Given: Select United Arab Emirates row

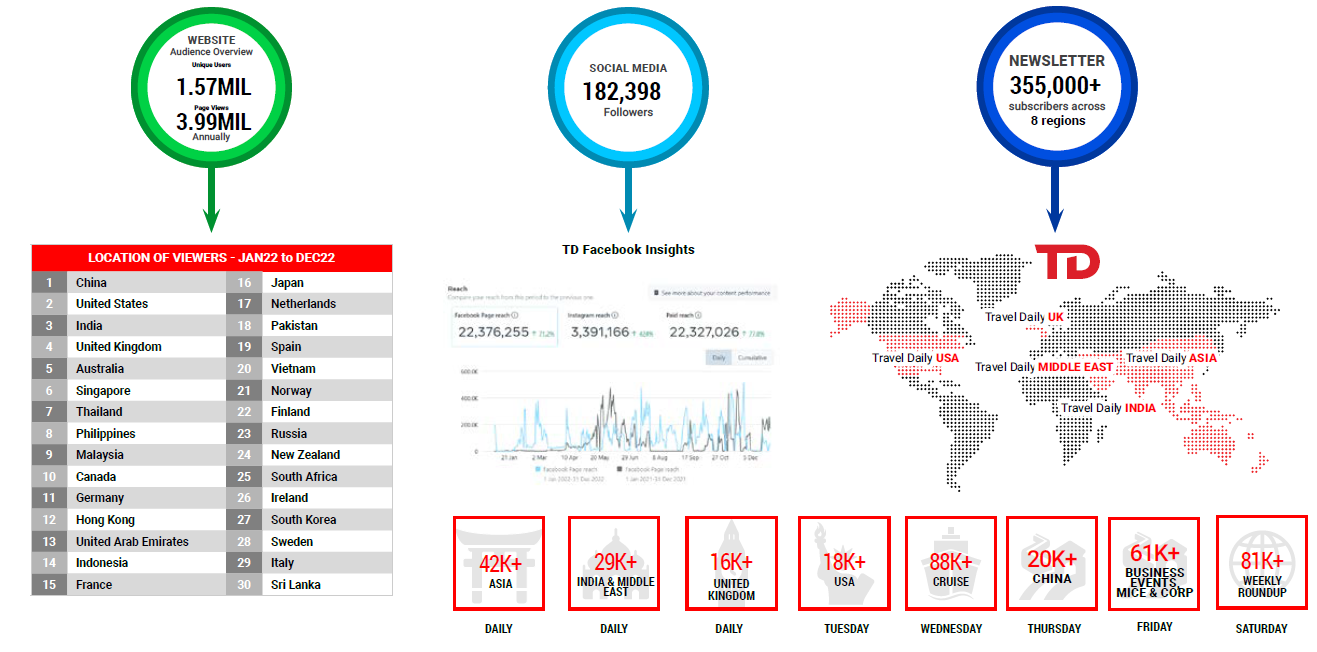Looking at the screenshot, I should [x=130, y=542].
